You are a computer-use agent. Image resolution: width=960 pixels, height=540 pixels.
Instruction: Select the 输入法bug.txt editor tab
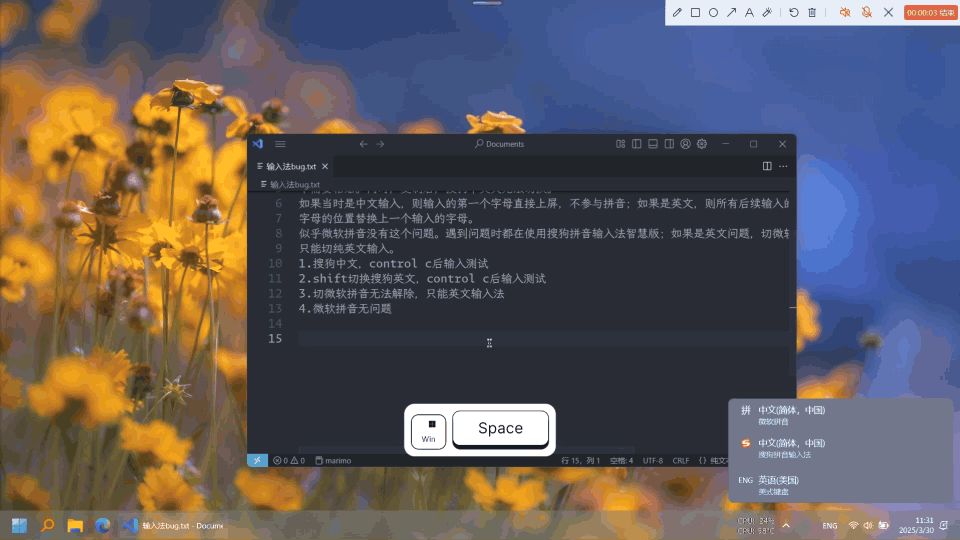290,166
